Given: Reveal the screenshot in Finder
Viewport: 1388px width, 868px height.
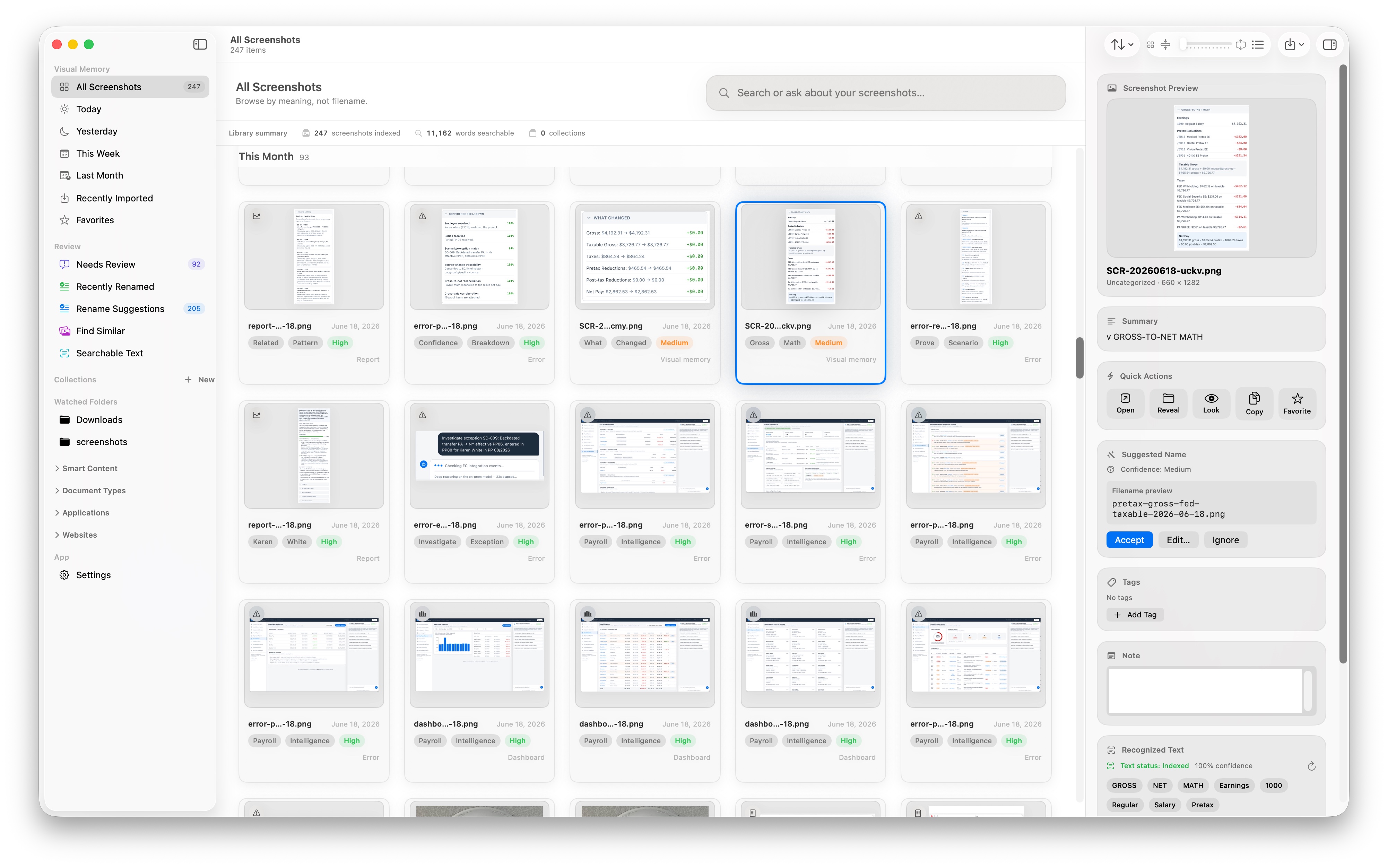Looking at the screenshot, I should coord(1168,403).
